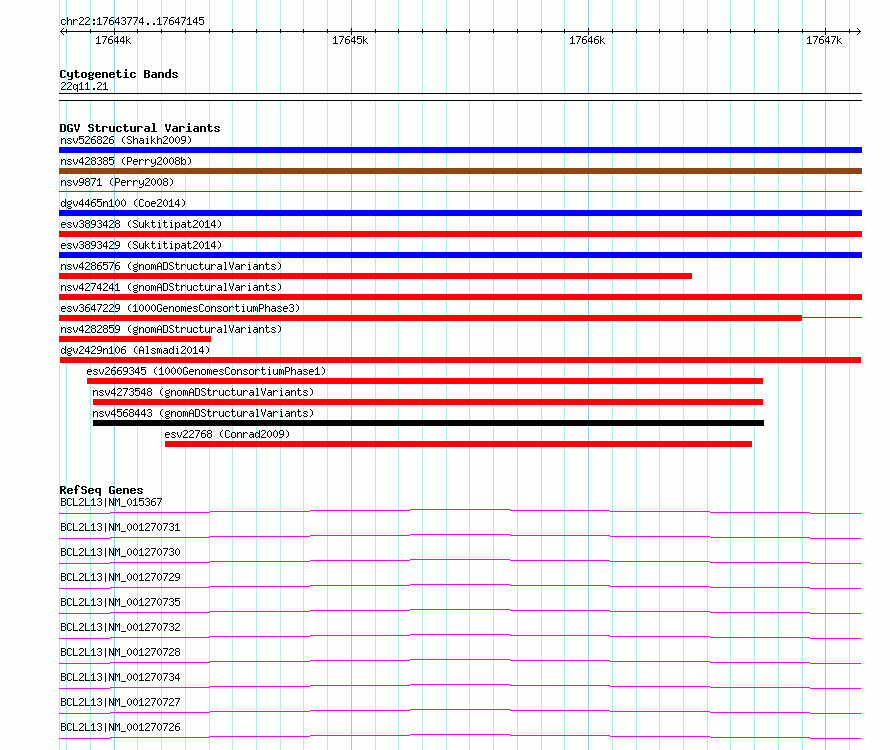Open dgv4465n100 (Coe2014) variant label

123,203
